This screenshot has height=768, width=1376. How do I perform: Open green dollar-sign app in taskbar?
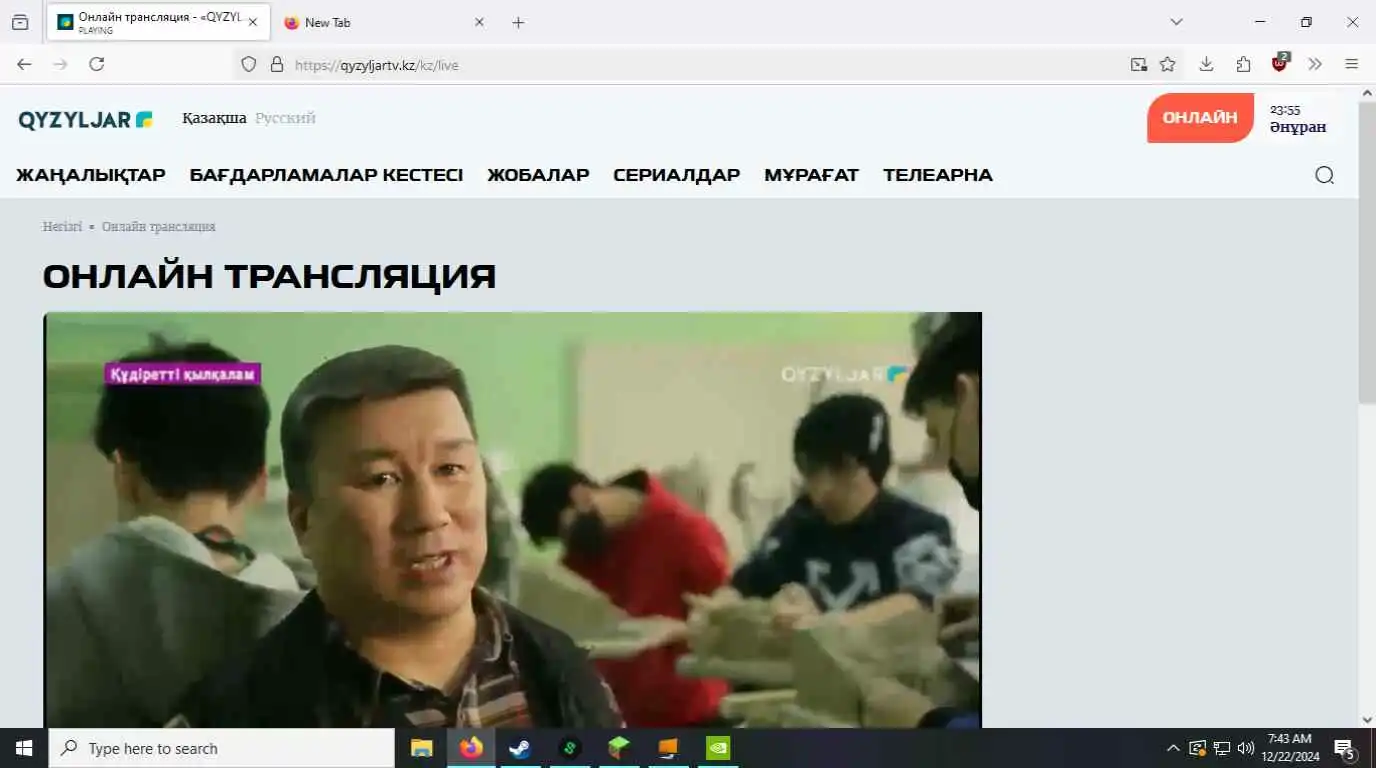tap(570, 748)
